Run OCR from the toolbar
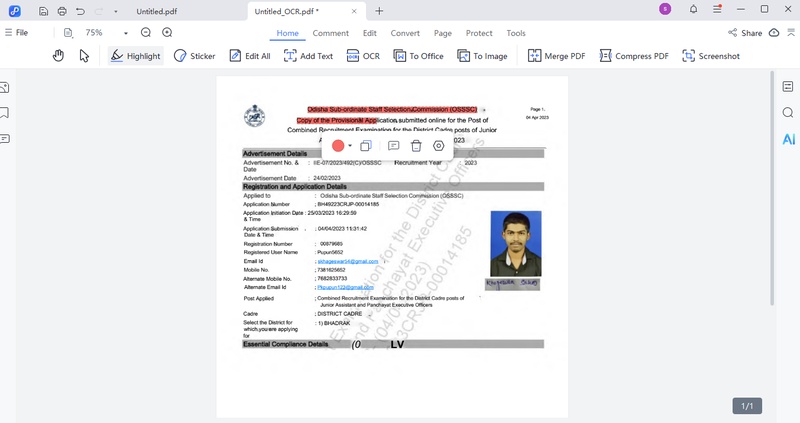Image resolution: width=800 pixels, height=423 pixels. click(363, 56)
